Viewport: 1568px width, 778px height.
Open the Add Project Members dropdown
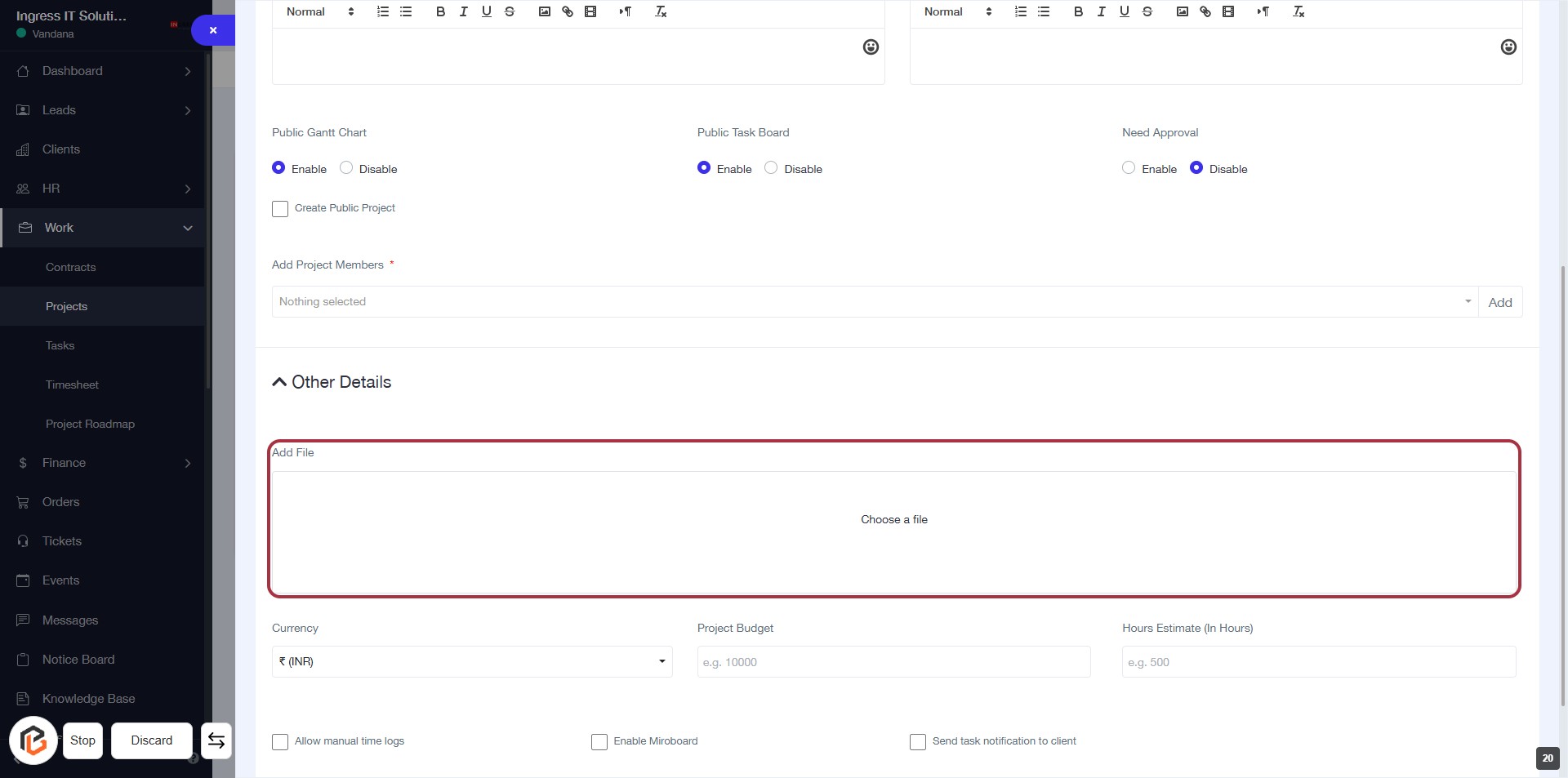click(x=874, y=302)
